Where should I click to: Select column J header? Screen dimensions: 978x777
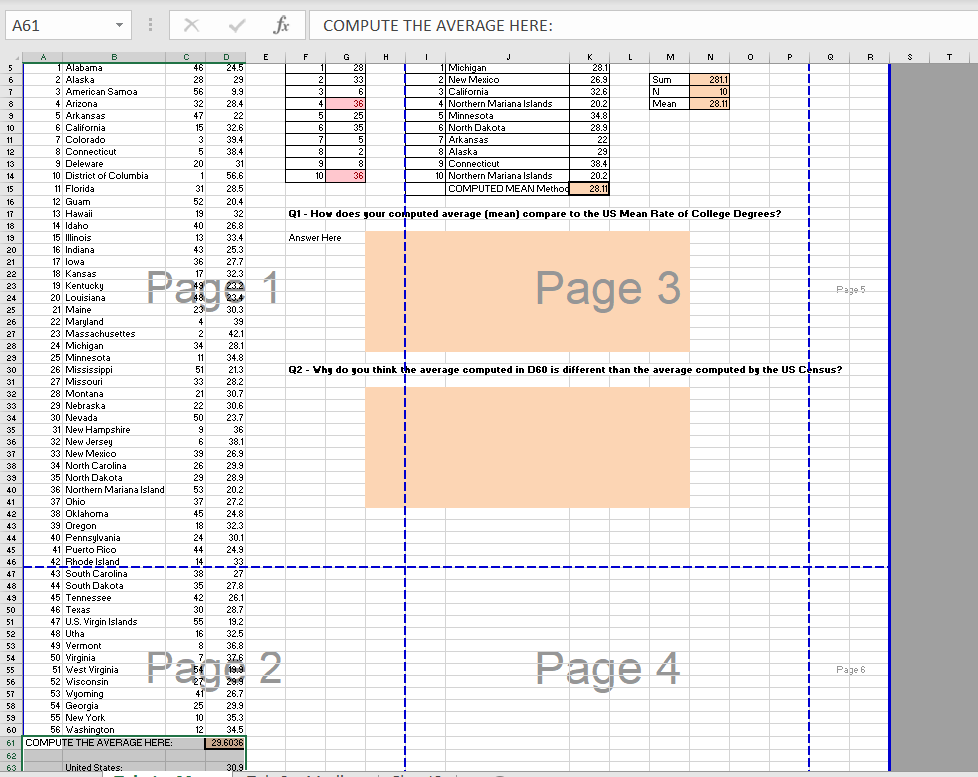pyautogui.click(x=508, y=57)
